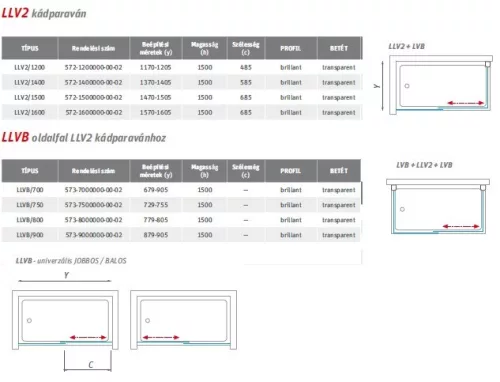Click "transparent" in the LLVB/750 row
The width and height of the screenshot is (500, 382).
(339, 205)
